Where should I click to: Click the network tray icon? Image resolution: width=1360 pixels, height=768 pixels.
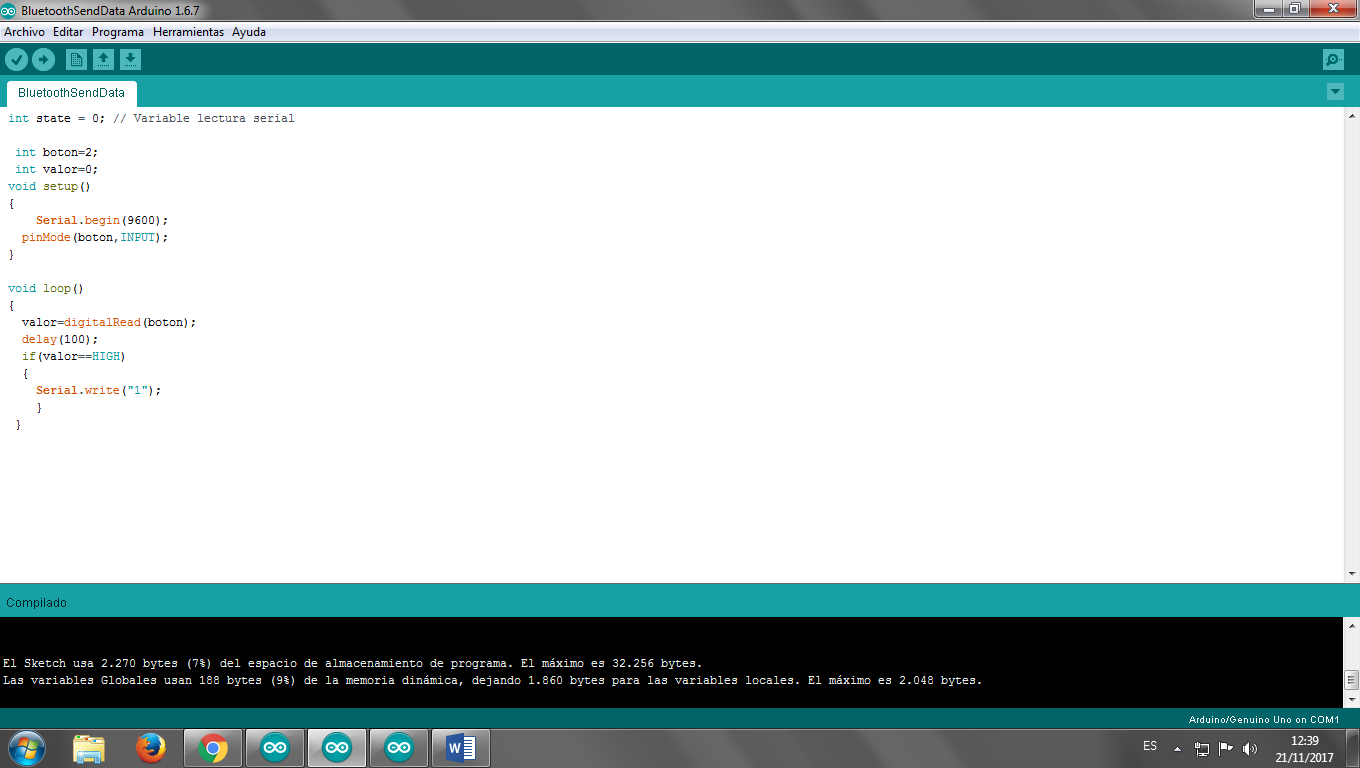(1202, 748)
